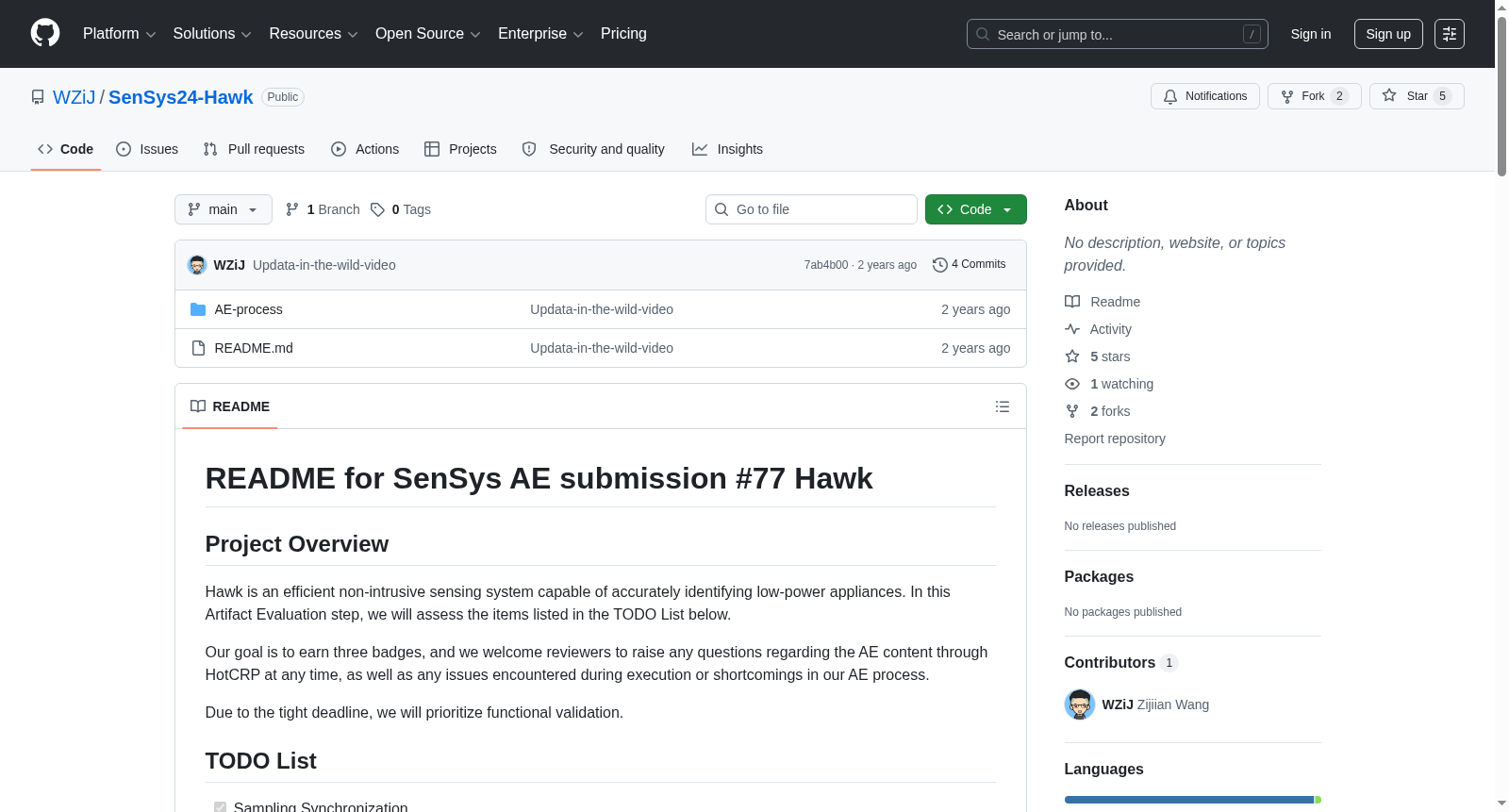This screenshot has height=812, width=1509.
Task: Click the AE-process folder icon
Action: (x=198, y=309)
